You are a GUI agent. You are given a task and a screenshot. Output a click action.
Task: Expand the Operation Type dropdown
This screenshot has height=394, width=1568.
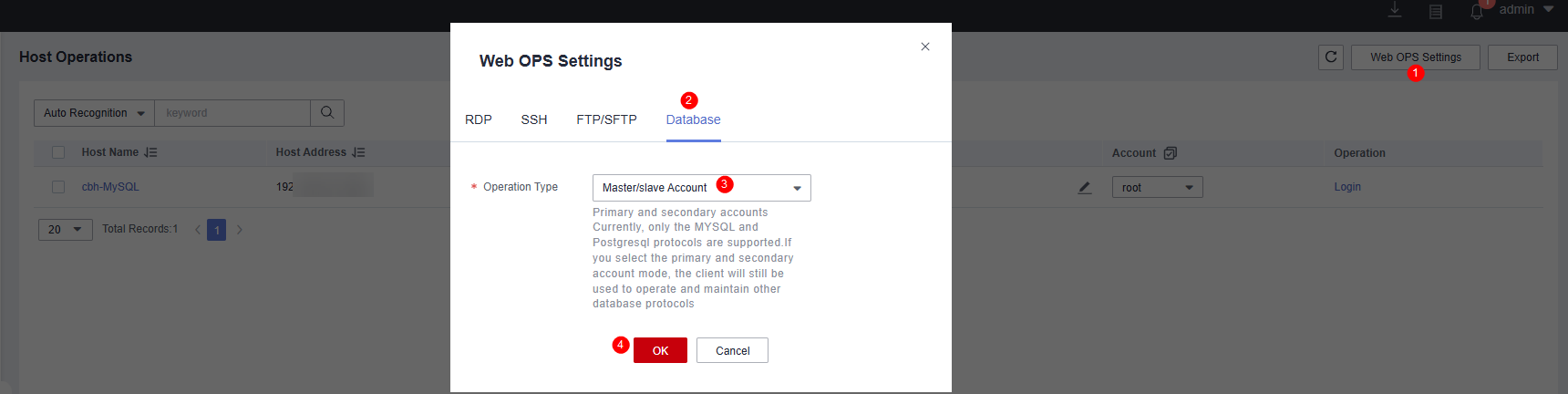pyautogui.click(x=702, y=188)
